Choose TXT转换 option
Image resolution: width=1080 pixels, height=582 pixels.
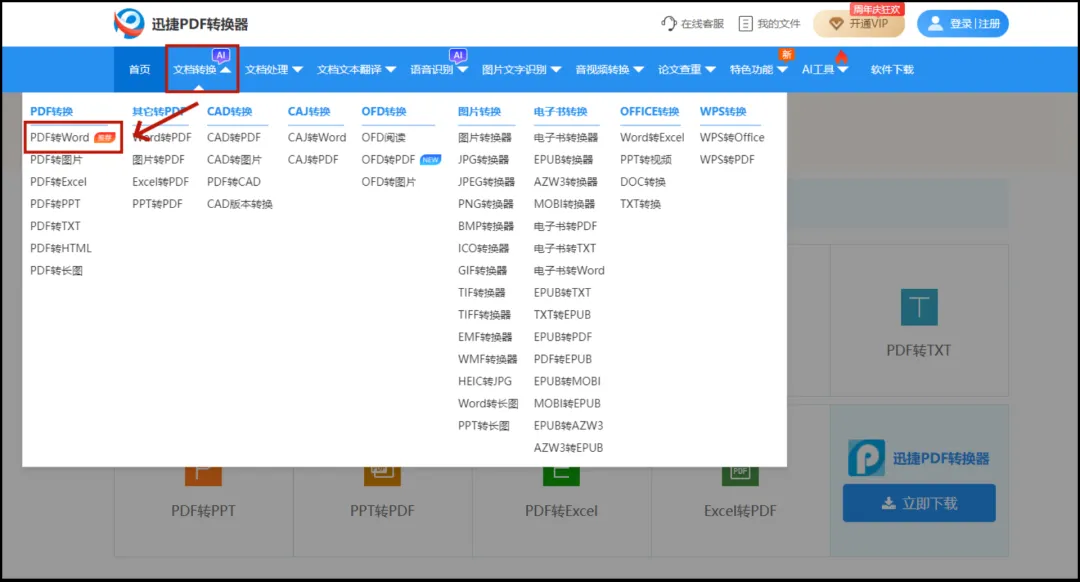(x=640, y=204)
